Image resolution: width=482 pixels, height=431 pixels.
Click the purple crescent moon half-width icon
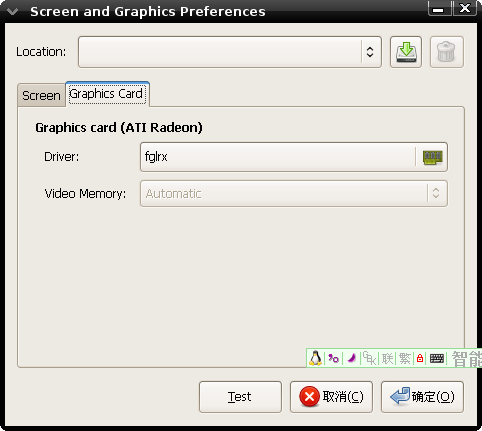pyautogui.click(x=351, y=358)
